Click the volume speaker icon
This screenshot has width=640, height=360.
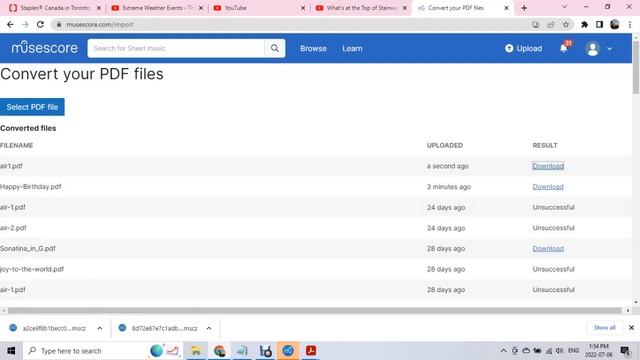560,351
